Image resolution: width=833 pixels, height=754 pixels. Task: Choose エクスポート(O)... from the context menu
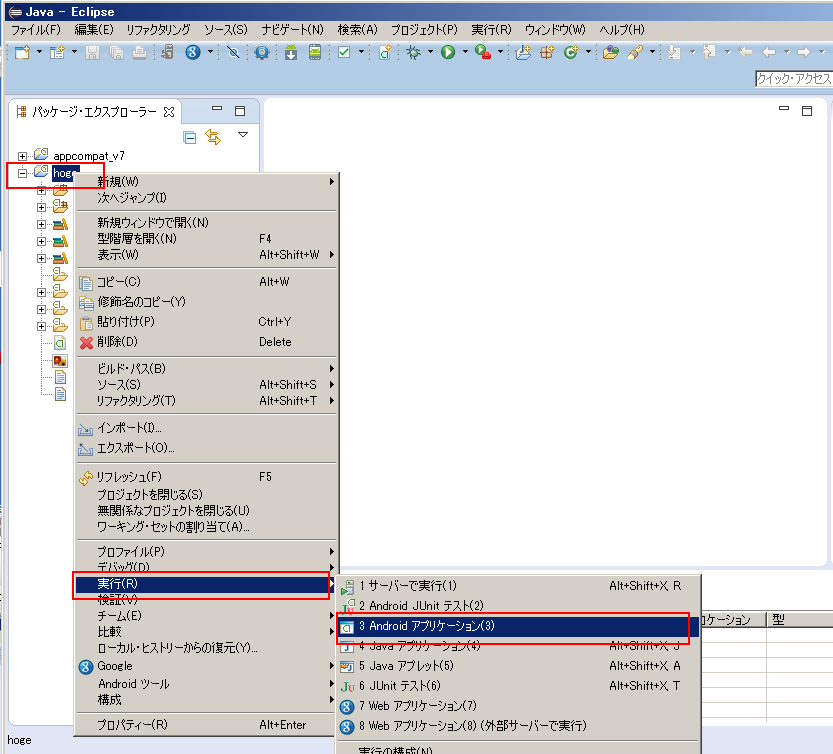(x=206, y=448)
